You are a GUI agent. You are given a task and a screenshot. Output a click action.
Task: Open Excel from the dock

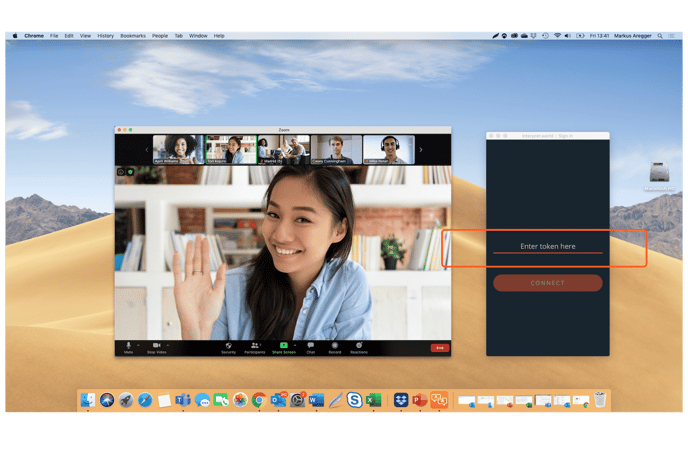click(373, 400)
